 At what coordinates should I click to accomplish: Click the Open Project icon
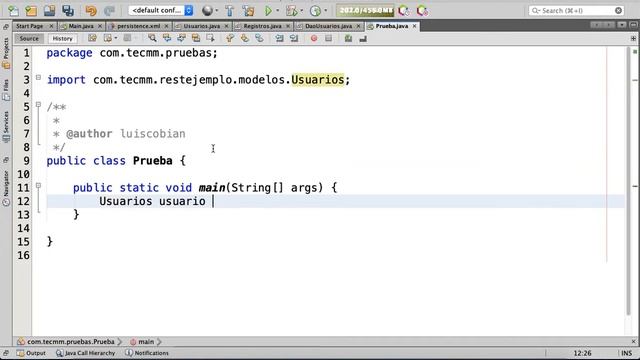[49, 11]
